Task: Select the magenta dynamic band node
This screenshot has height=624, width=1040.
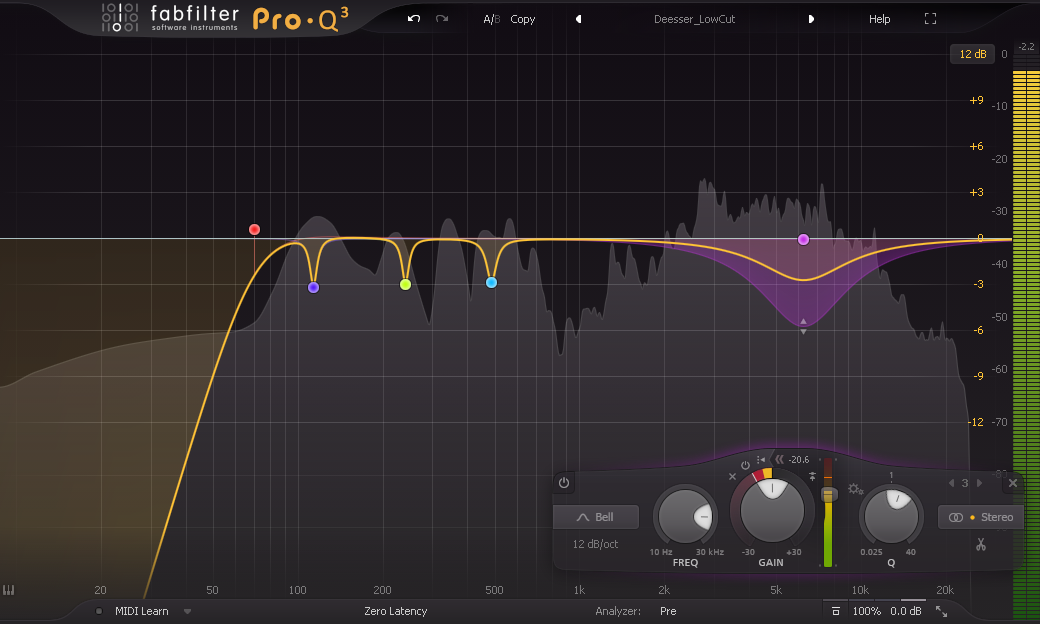Action: [803, 239]
